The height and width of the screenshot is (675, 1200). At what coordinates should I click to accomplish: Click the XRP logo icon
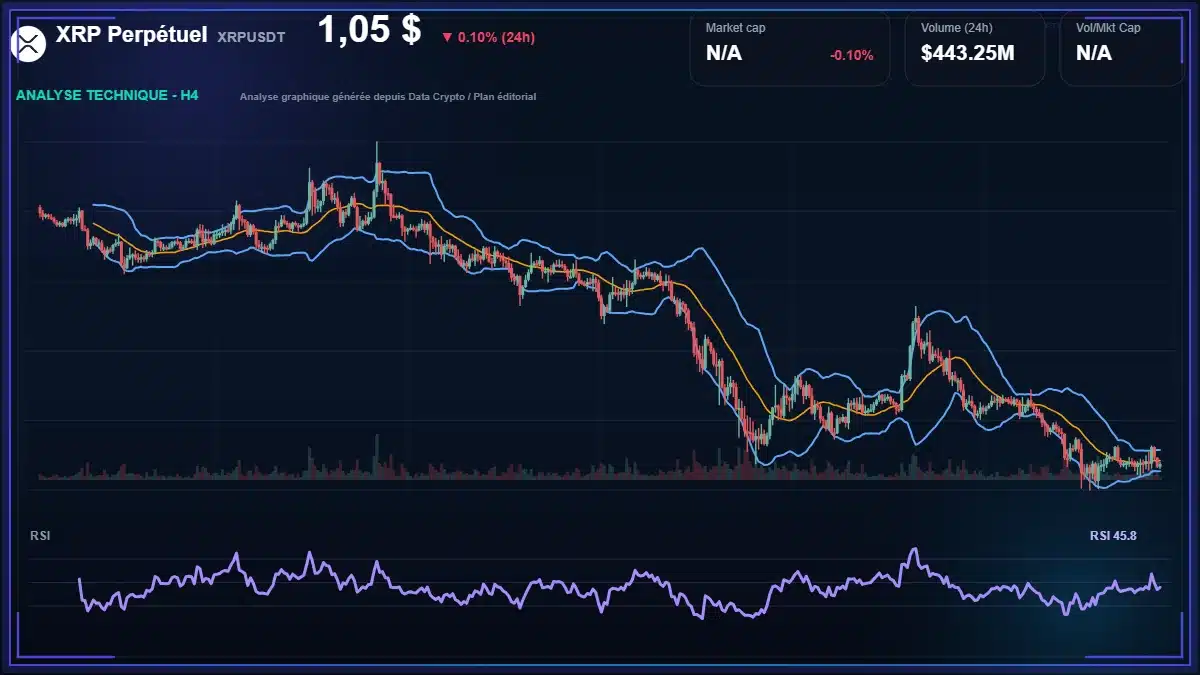tap(29, 43)
